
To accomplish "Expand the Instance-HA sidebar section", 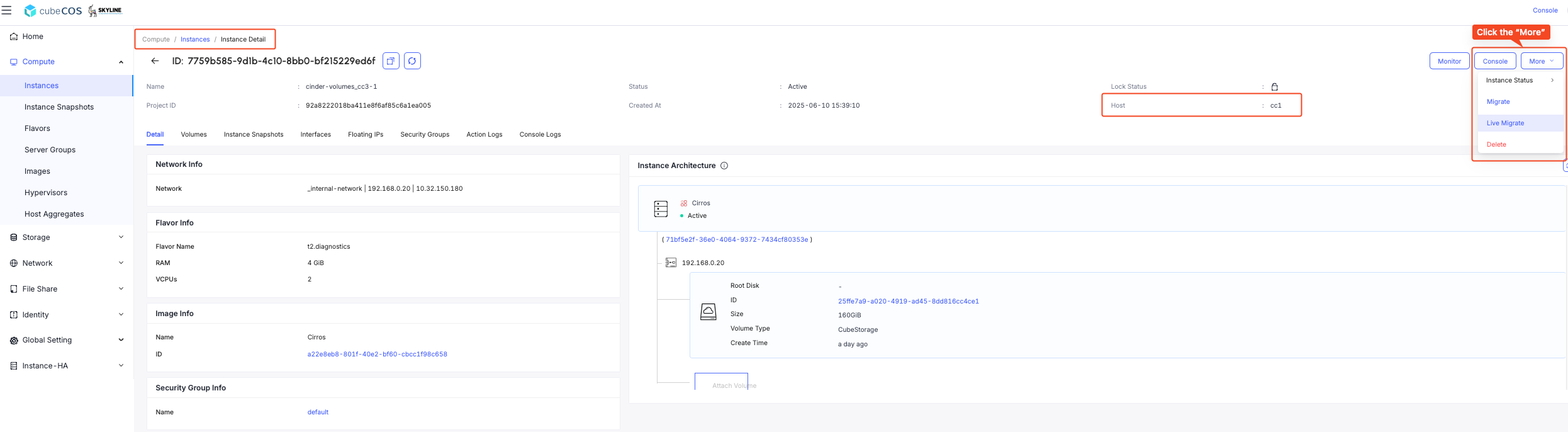I will click(x=121, y=366).
